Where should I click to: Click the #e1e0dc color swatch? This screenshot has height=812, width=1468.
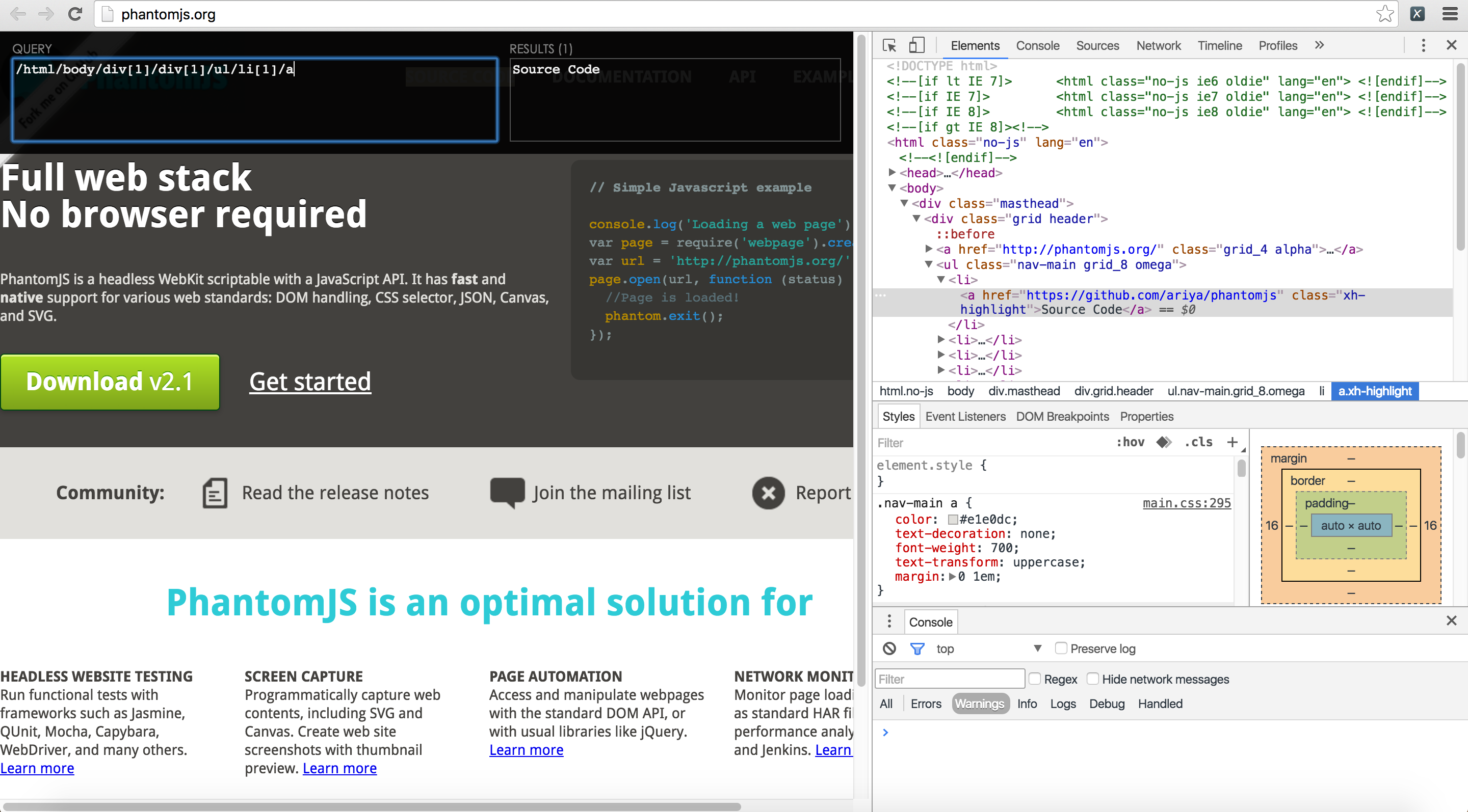(x=952, y=519)
